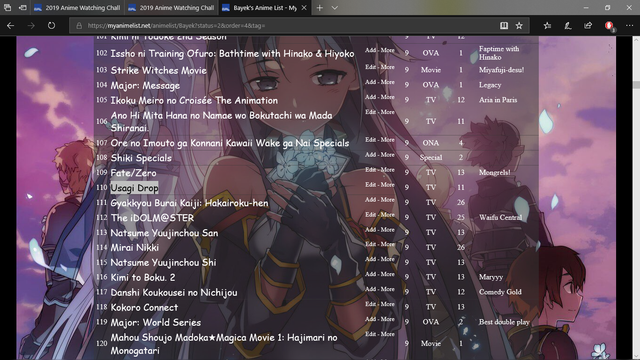
Task: Open Settings and more ellipsis menu
Action: tap(630, 26)
